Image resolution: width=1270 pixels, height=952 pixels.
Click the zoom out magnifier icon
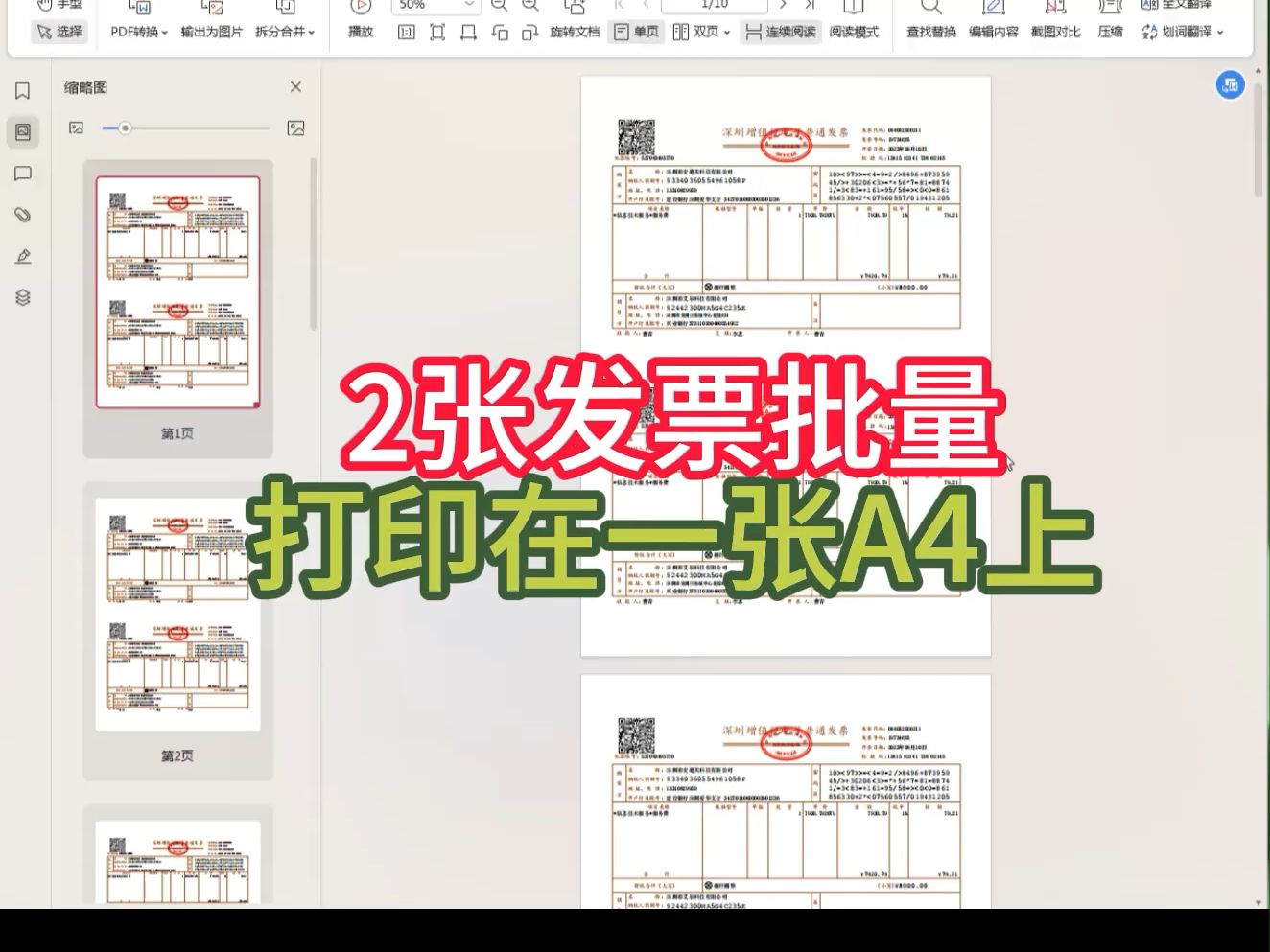[499, 5]
